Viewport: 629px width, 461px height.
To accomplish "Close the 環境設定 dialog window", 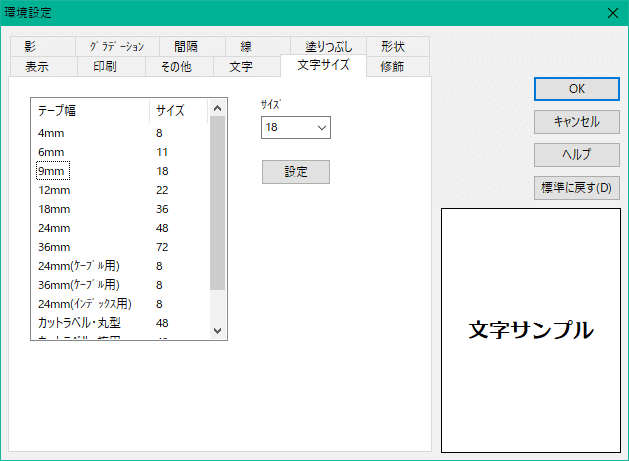I will pos(612,12).
